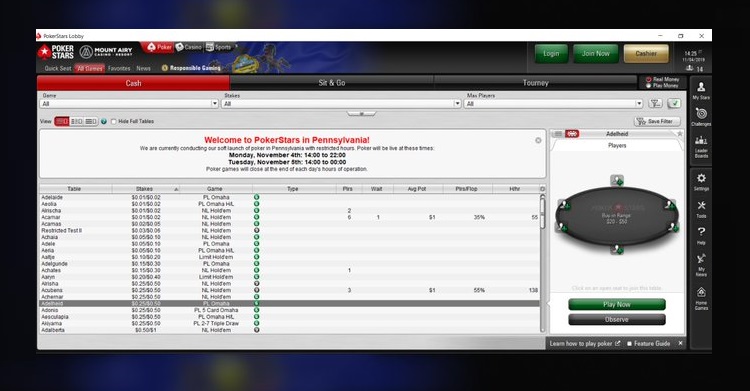Select the Acubens table row
The width and height of the screenshot is (750, 391).
pos(289,290)
